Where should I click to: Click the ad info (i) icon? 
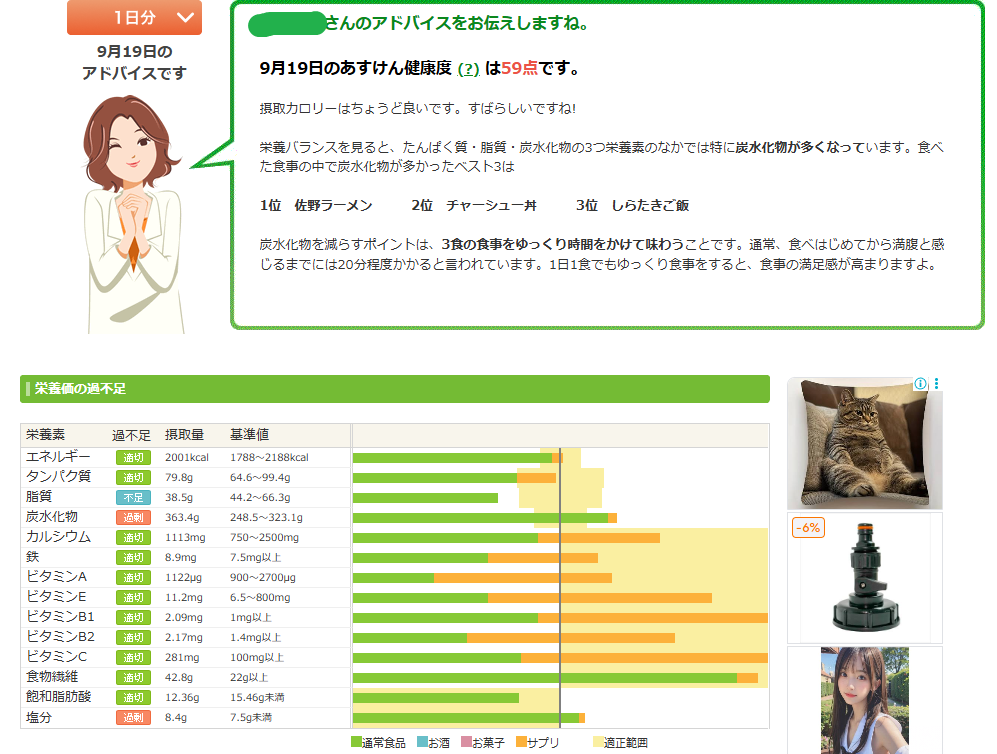point(920,384)
